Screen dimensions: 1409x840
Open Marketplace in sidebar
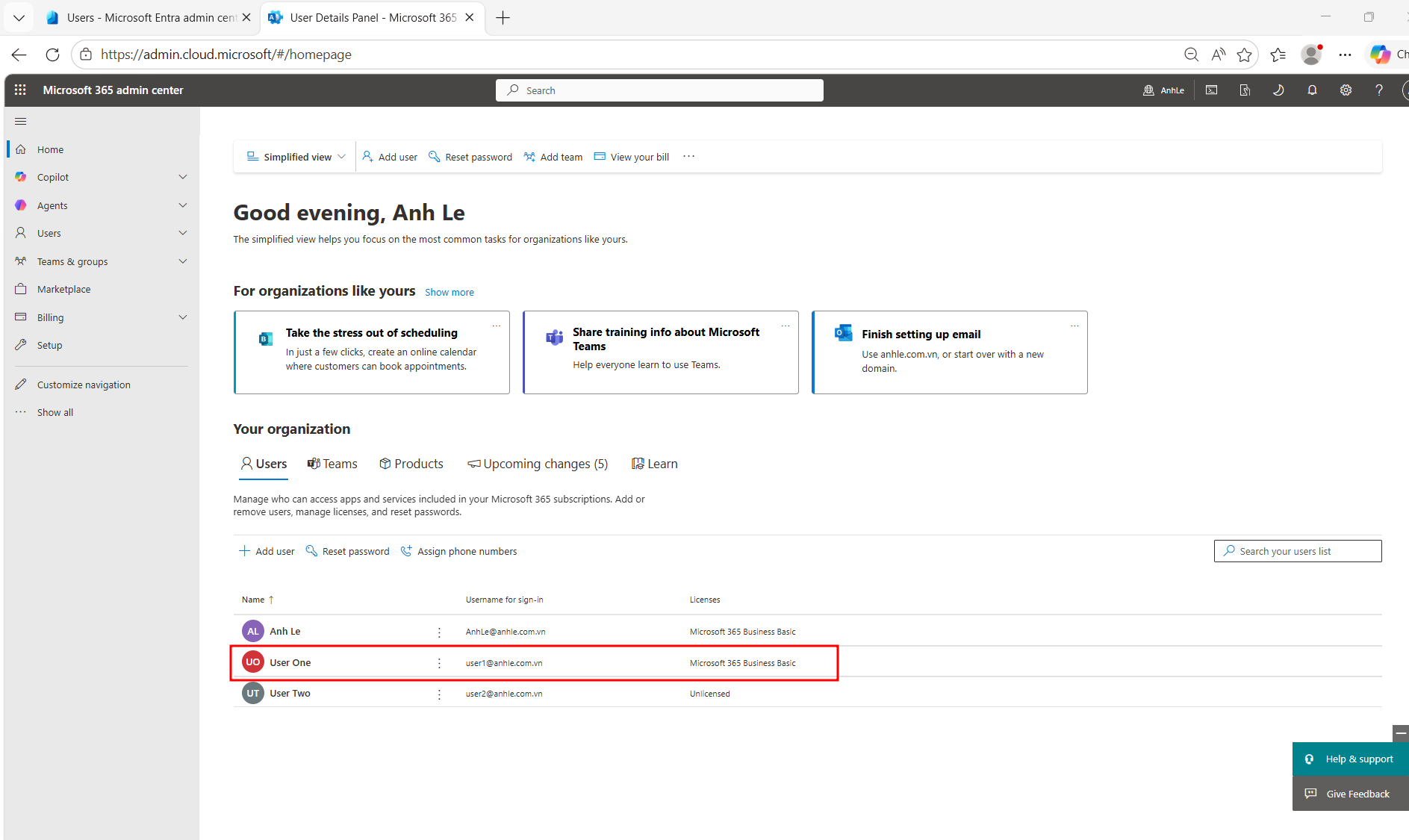click(63, 289)
